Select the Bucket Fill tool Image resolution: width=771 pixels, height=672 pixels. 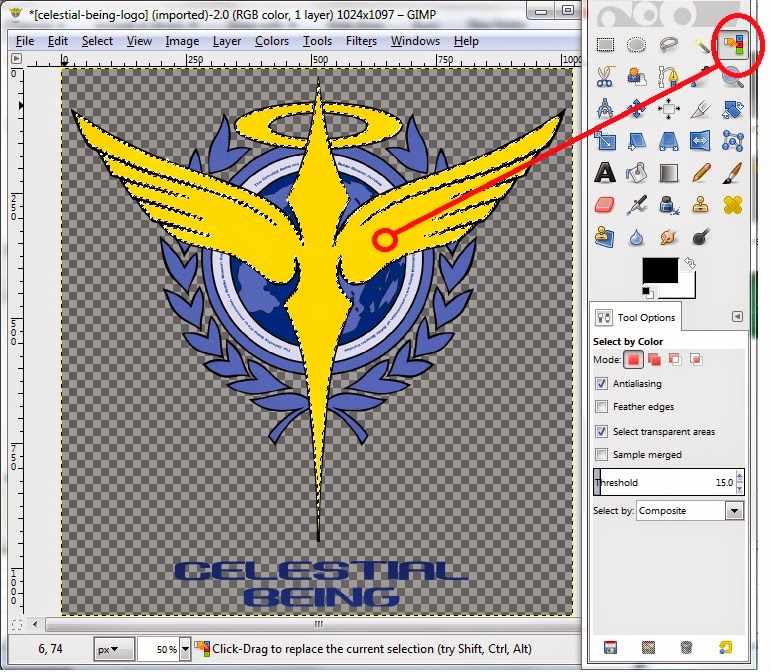636,173
